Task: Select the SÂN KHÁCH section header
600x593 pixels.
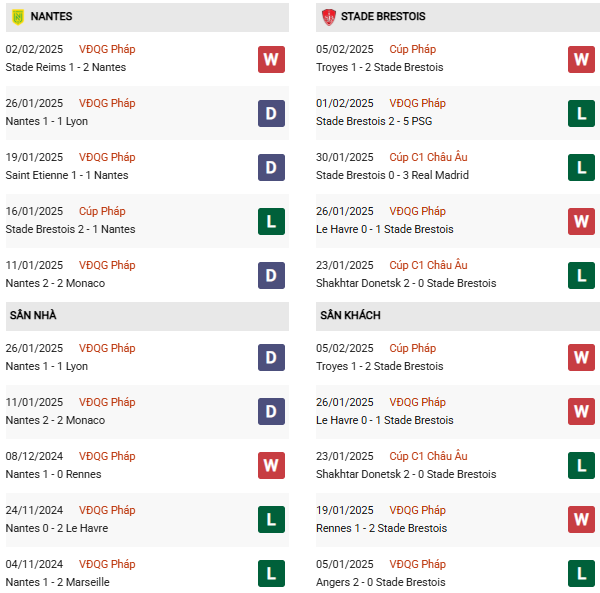Action: pyautogui.click(x=350, y=316)
